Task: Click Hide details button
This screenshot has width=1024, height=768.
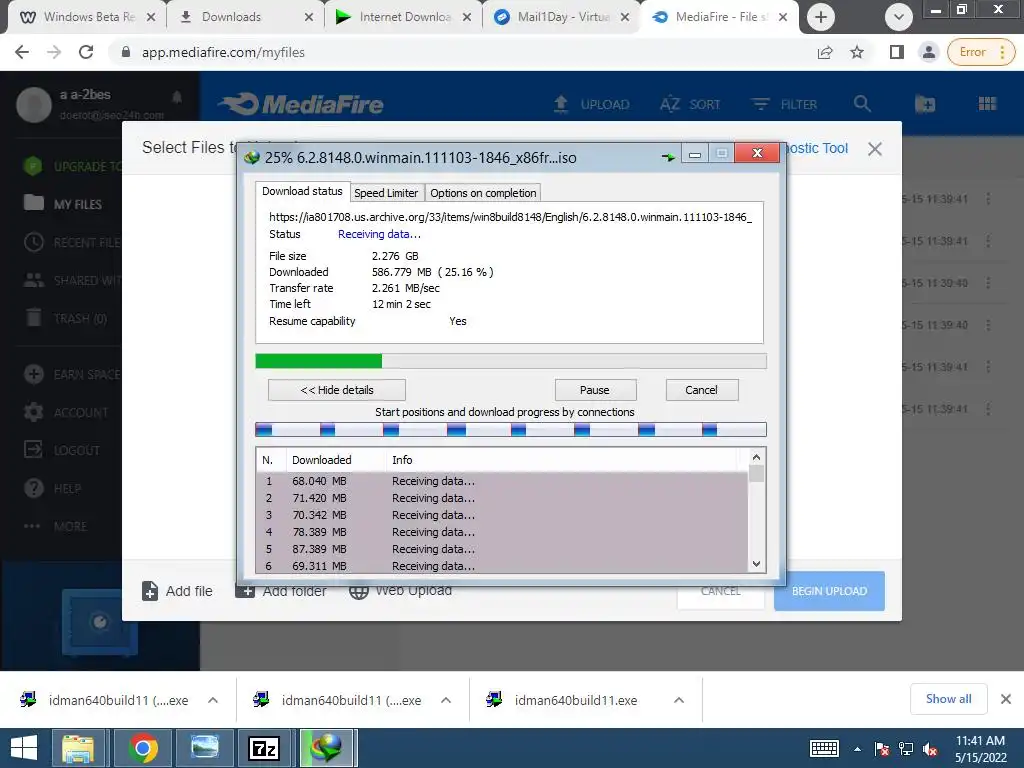Action: [x=336, y=390]
